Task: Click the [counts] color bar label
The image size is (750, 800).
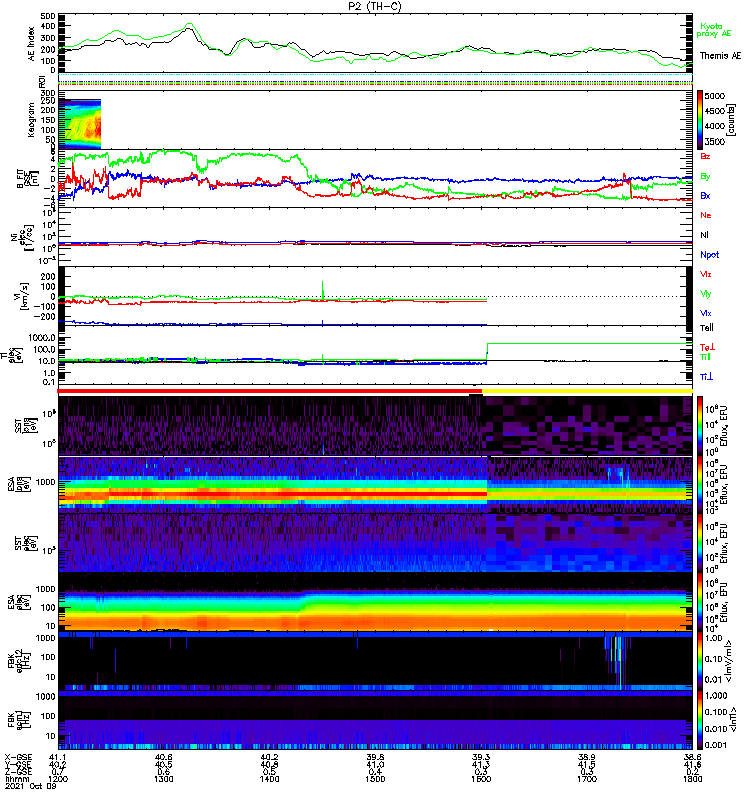Action: [x=732, y=120]
